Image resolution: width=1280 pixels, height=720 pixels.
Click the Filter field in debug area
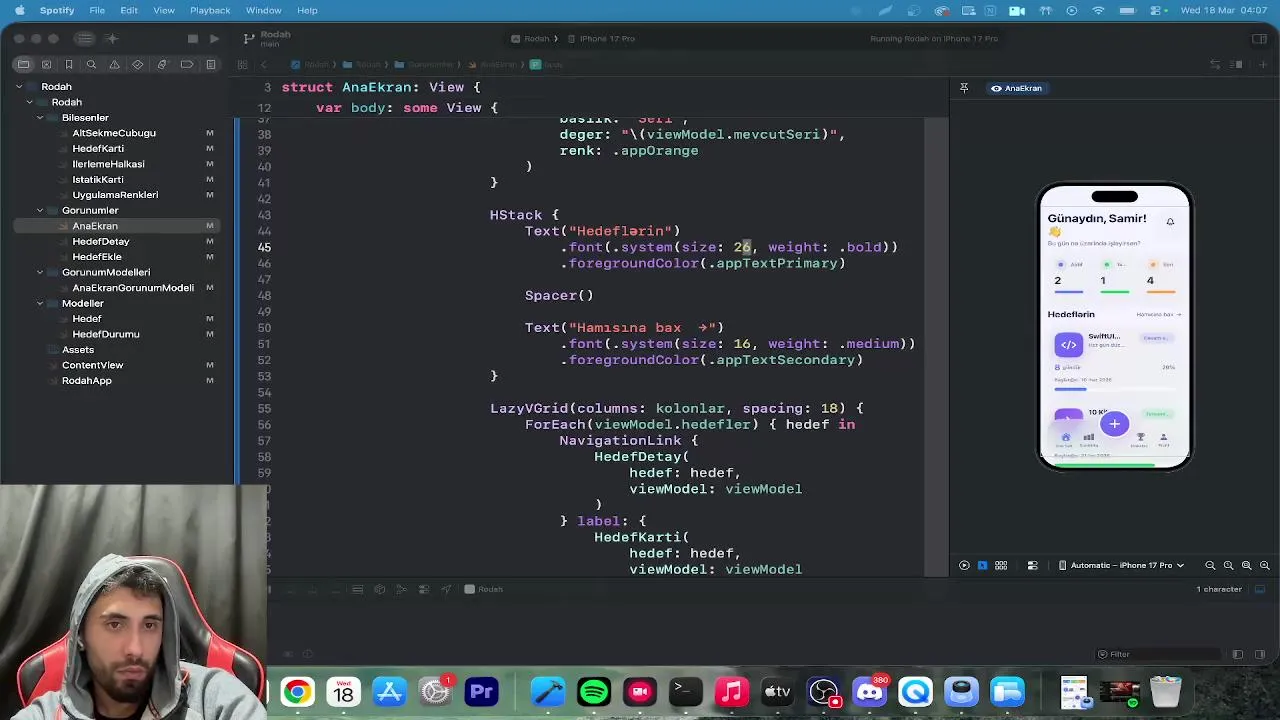pyautogui.click(x=1159, y=654)
